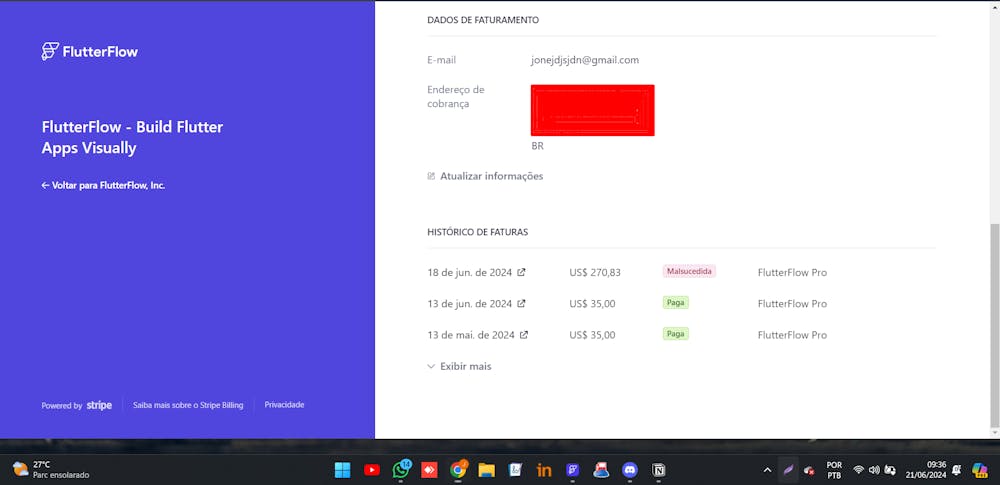Click the FlutterFlow logo

89,52
